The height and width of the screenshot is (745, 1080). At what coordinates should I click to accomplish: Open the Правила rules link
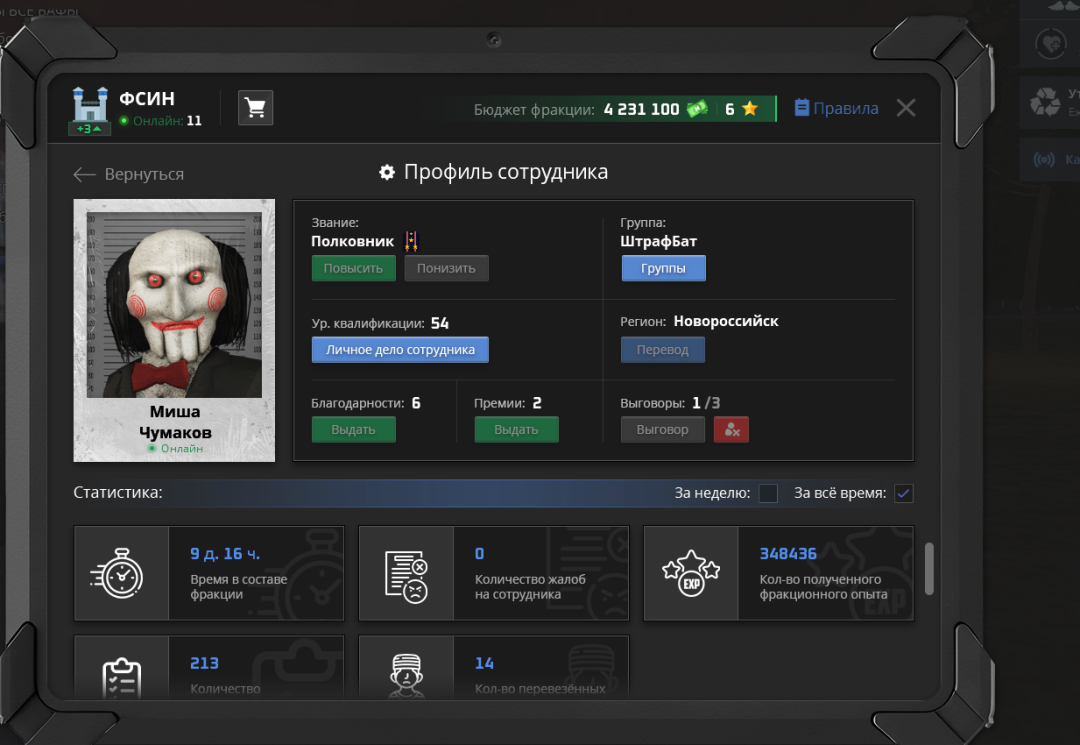click(x=836, y=108)
